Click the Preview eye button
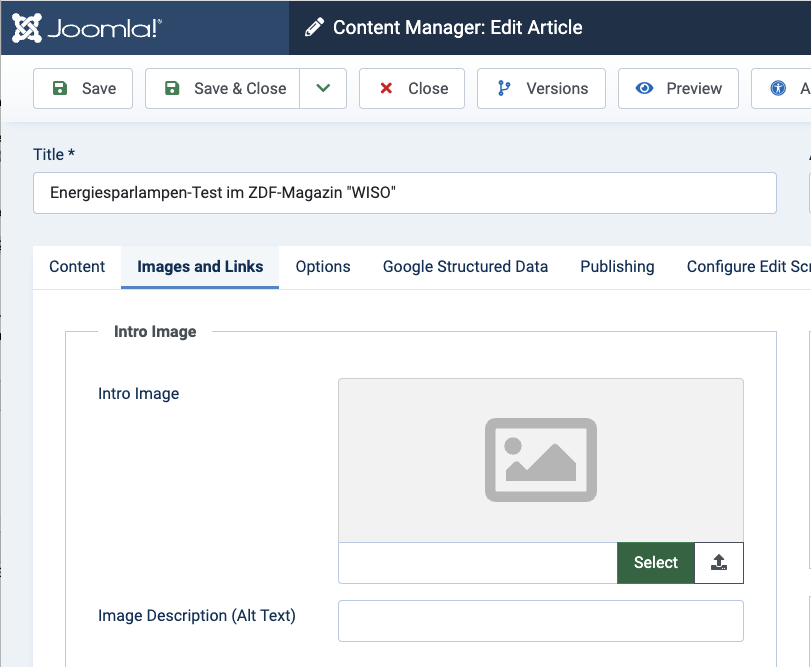Image resolution: width=811 pixels, height=667 pixels. tap(678, 88)
